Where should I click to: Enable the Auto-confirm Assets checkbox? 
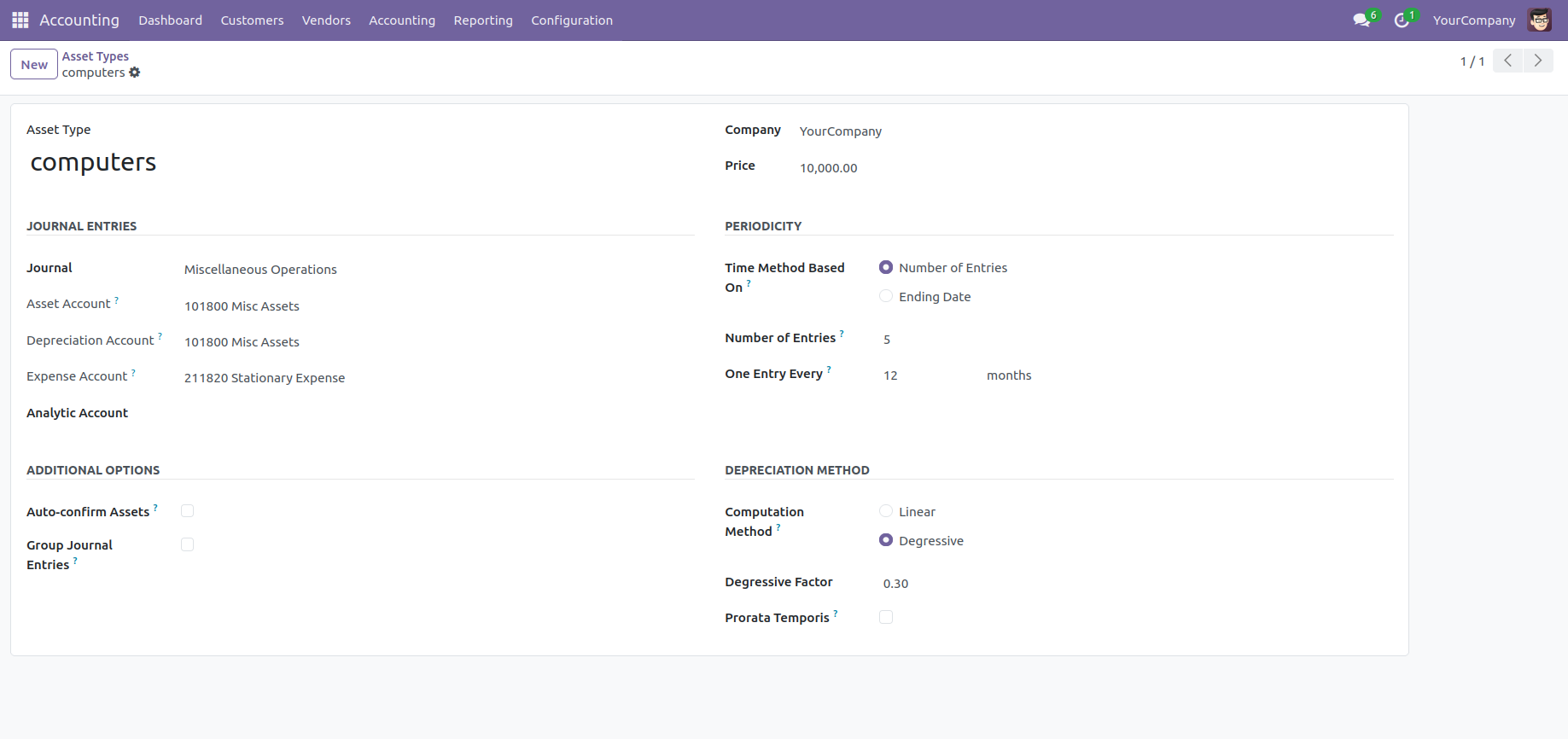tap(188, 511)
